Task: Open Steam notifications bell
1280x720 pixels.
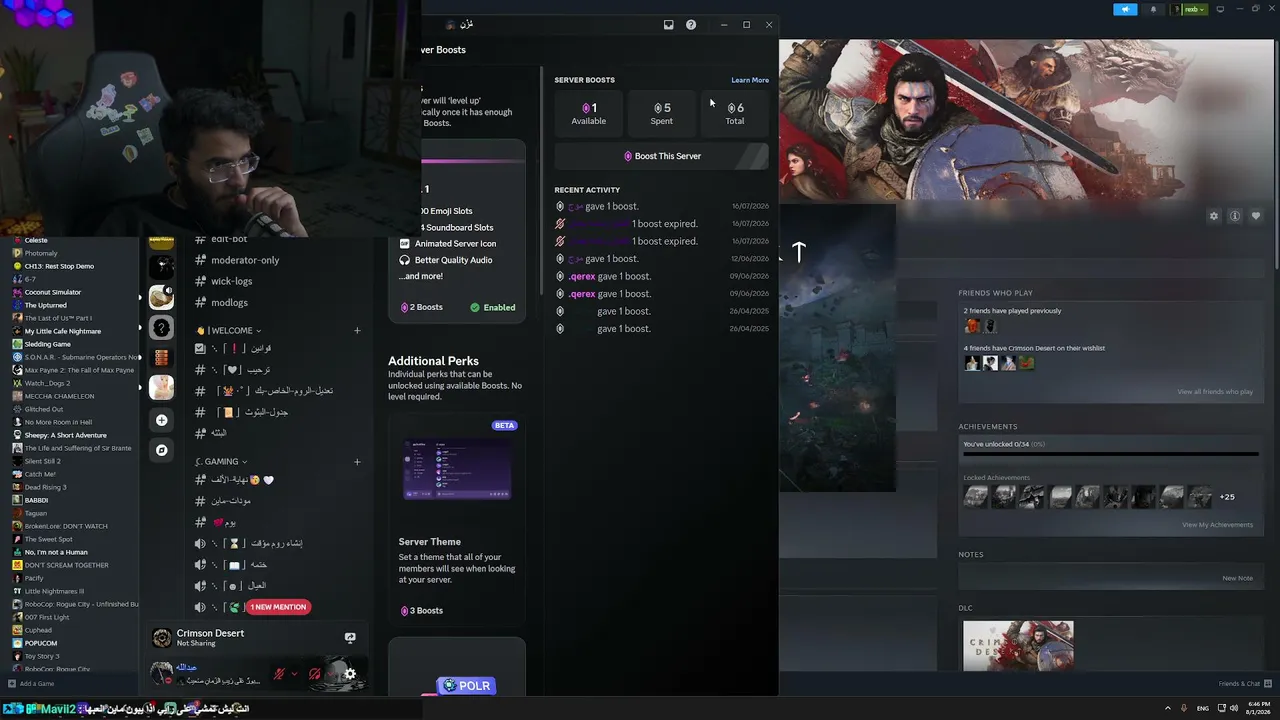Action: pyautogui.click(x=1153, y=9)
